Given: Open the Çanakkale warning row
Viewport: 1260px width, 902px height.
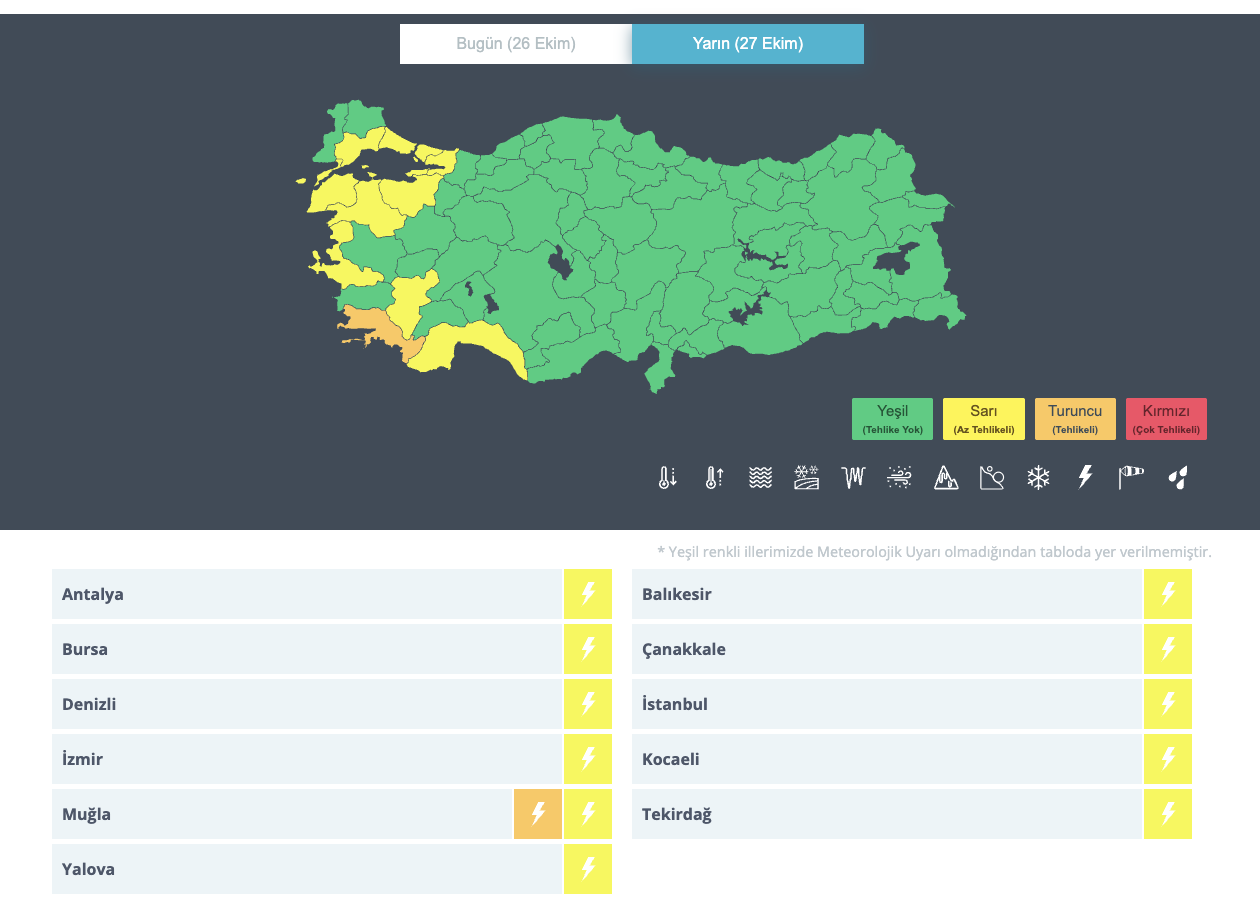Looking at the screenshot, I should (912, 649).
